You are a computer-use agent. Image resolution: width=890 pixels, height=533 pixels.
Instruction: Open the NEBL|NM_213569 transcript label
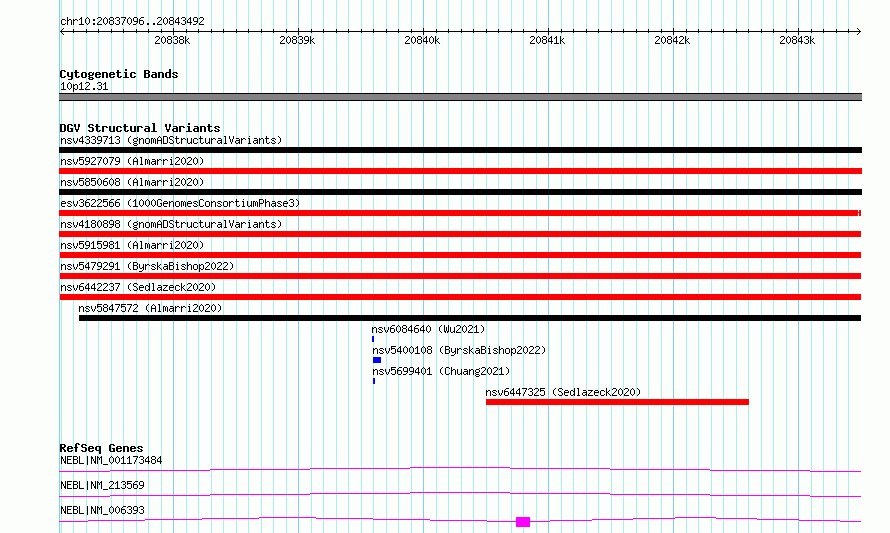[102, 485]
